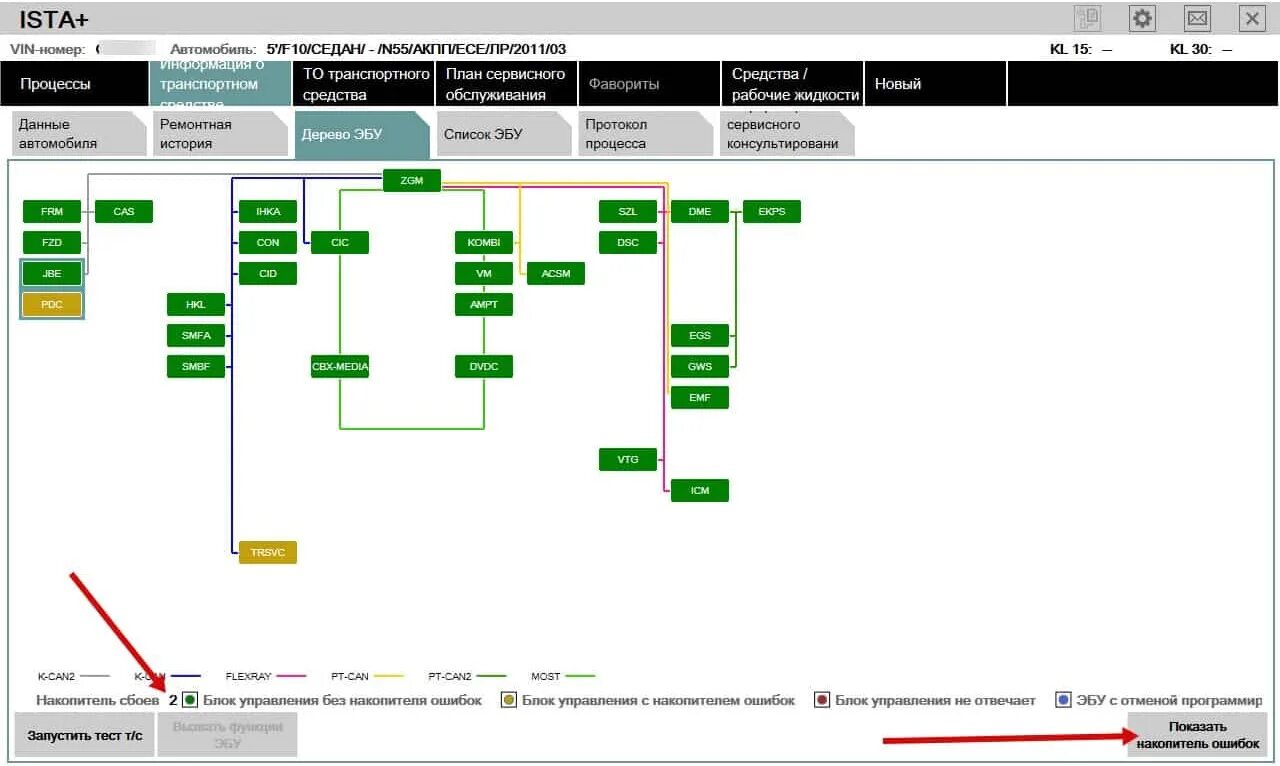Click Показать накопитель ошибок button
Viewport: 1280px width, 766px height.
1197,735
